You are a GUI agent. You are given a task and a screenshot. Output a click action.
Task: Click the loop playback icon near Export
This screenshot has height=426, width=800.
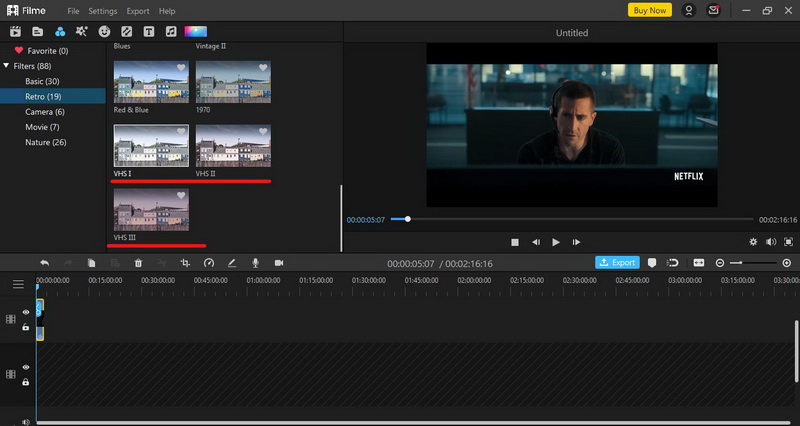coord(672,263)
